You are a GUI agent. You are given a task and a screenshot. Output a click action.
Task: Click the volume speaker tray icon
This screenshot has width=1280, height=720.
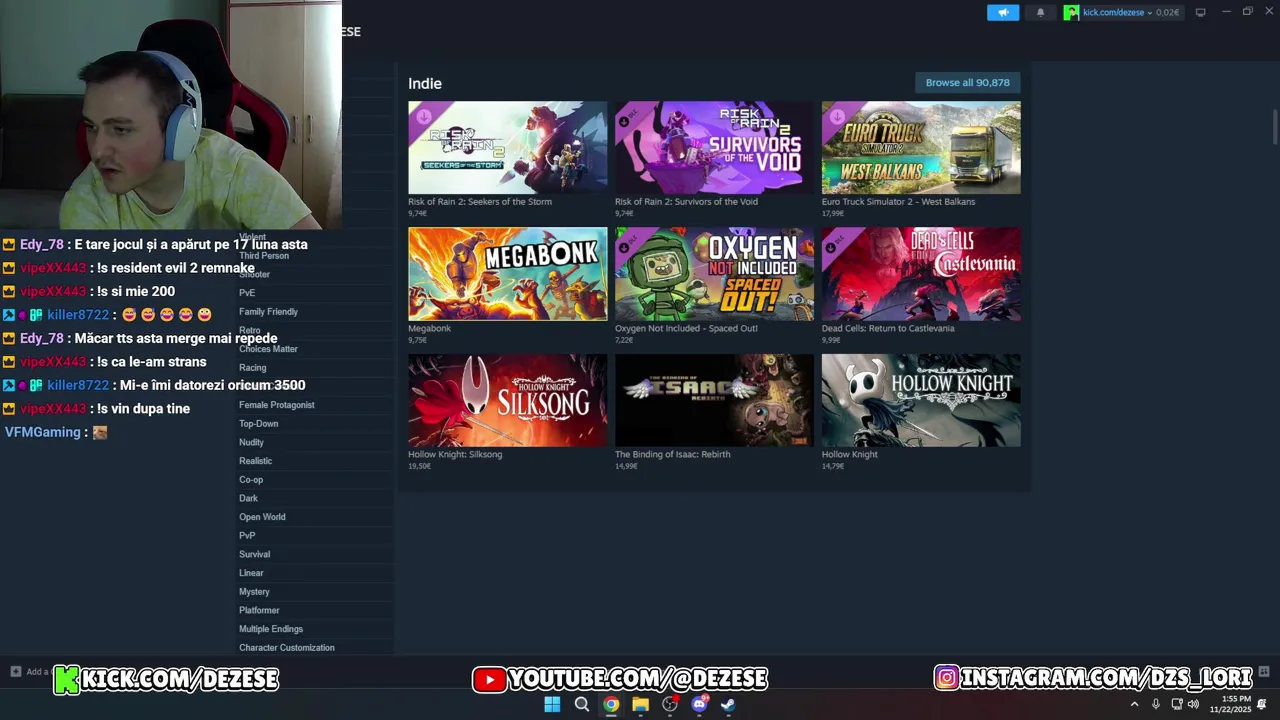click(x=1193, y=704)
